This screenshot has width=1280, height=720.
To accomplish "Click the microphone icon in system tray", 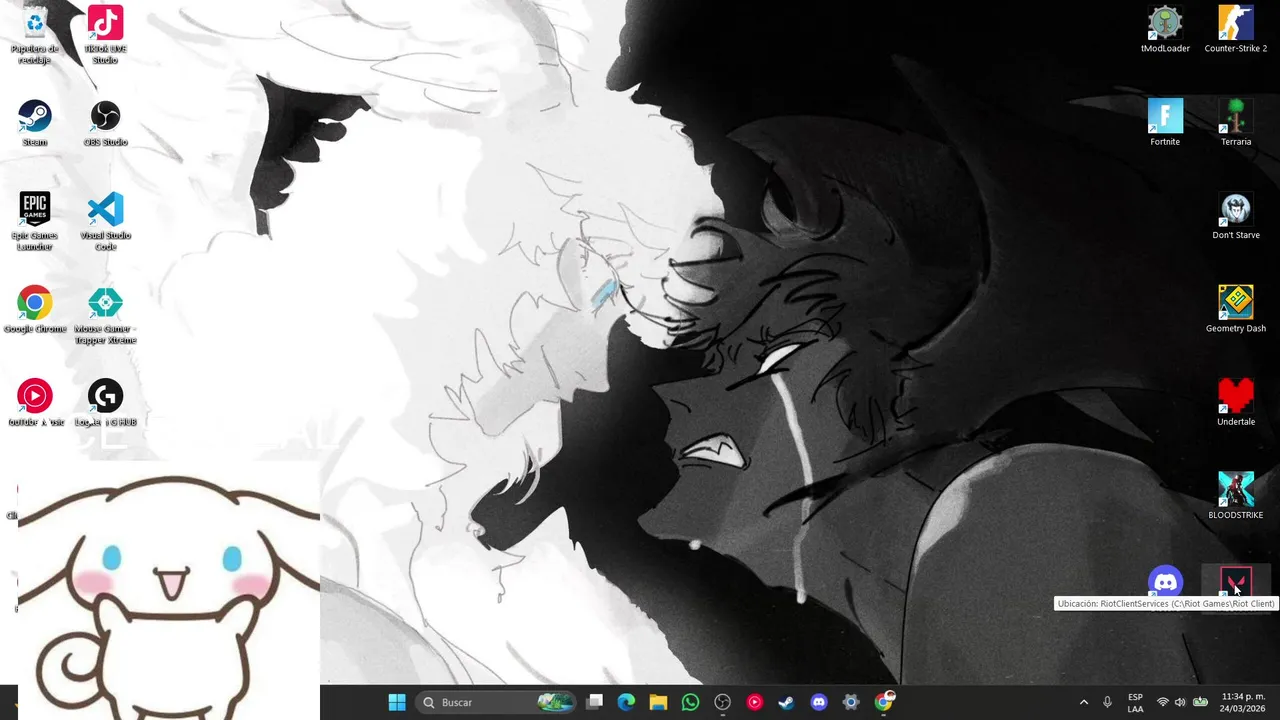I will (1107, 702).
